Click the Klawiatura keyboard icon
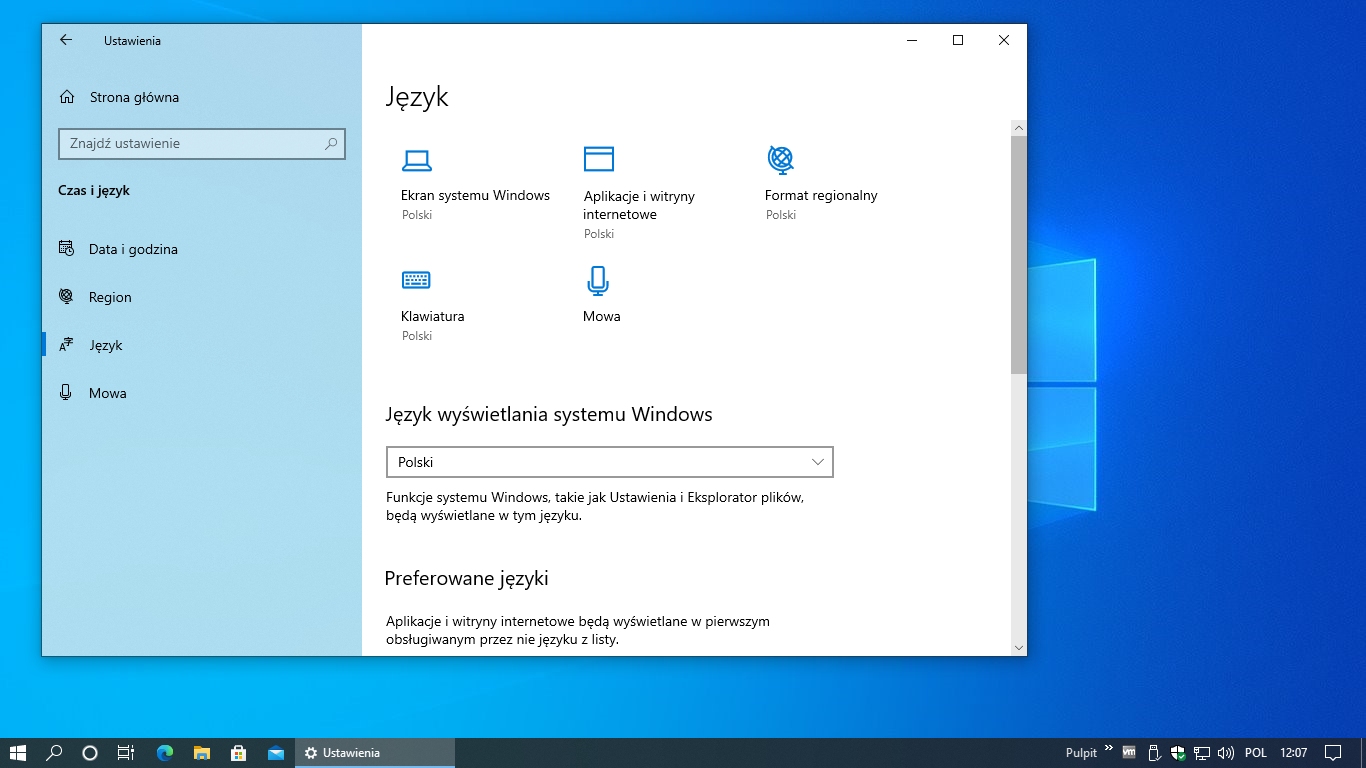Screen dimensions: 1366x768 click(416, 280)
